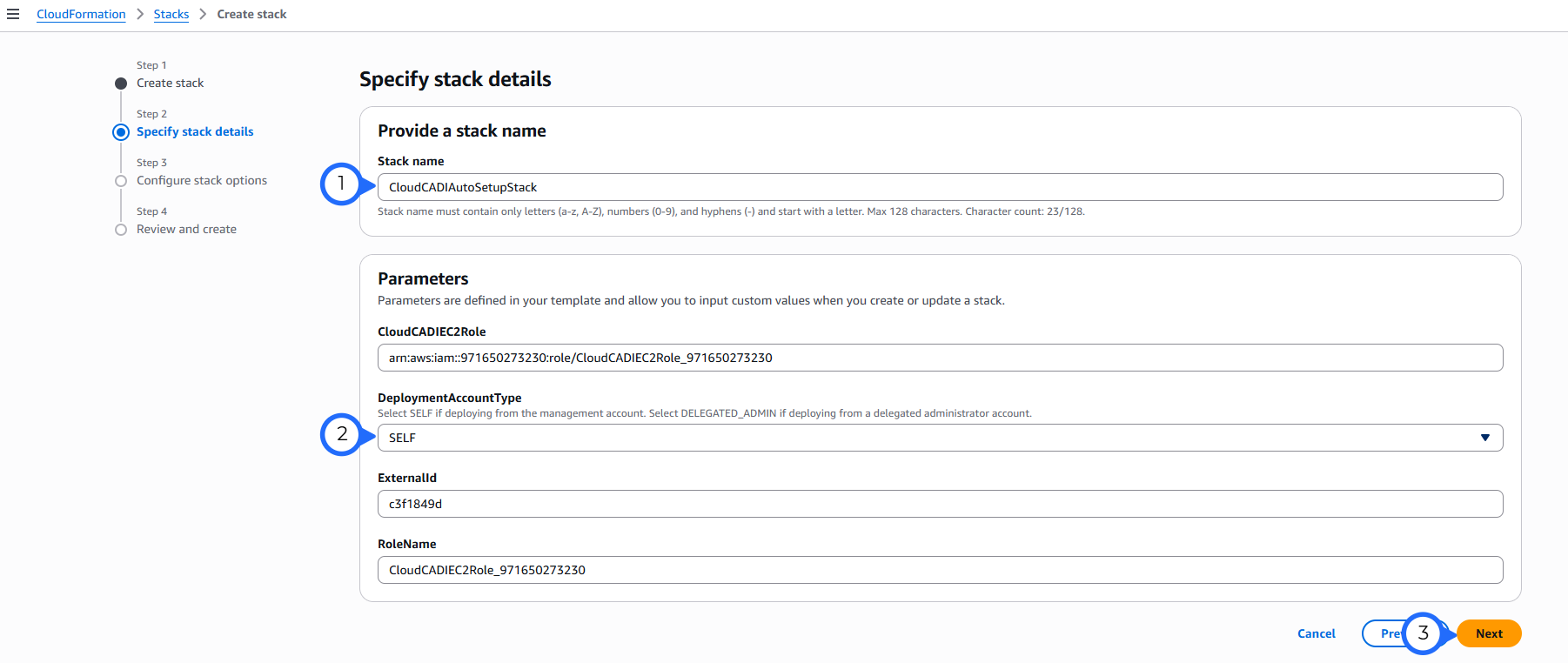Open the hamburger navigation menu

click(13, 14)
